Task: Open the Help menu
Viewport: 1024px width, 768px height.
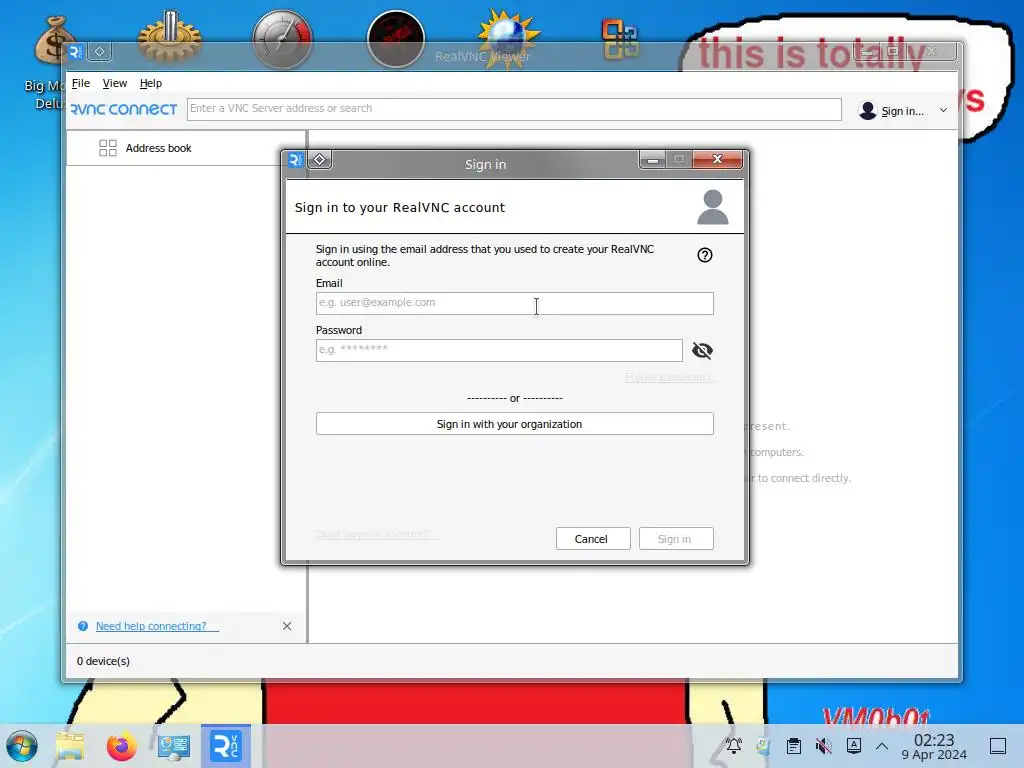Action: pyautogui.click(x=151, y=83)
